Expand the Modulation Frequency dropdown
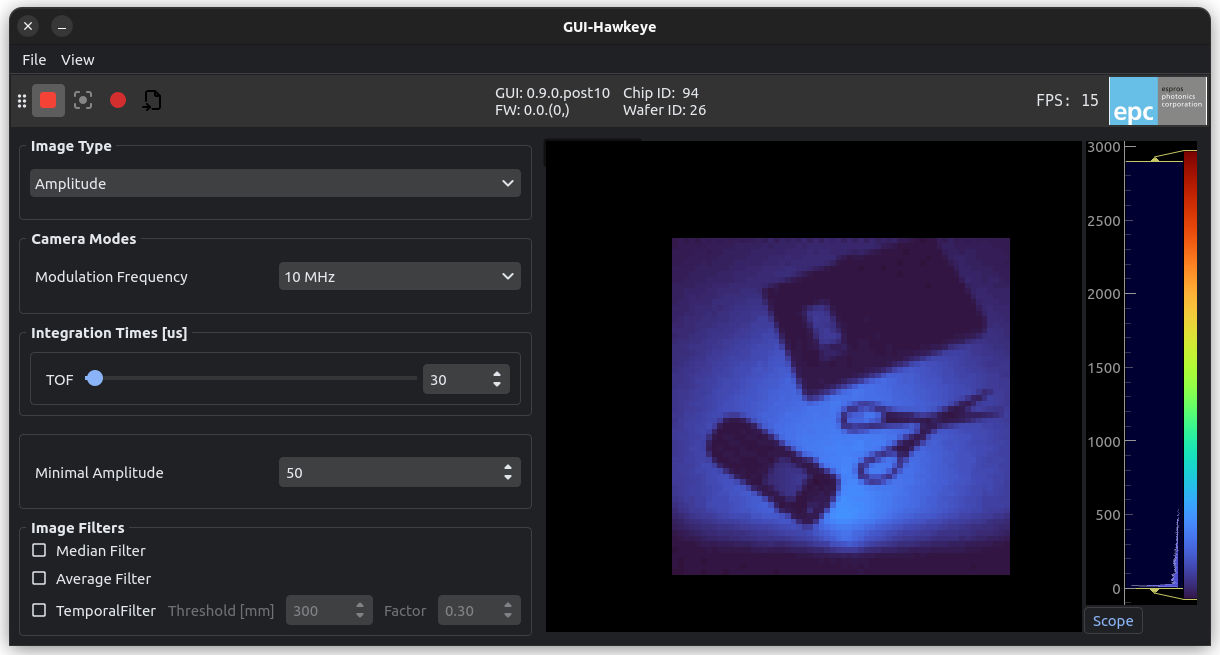 point(400,276)
